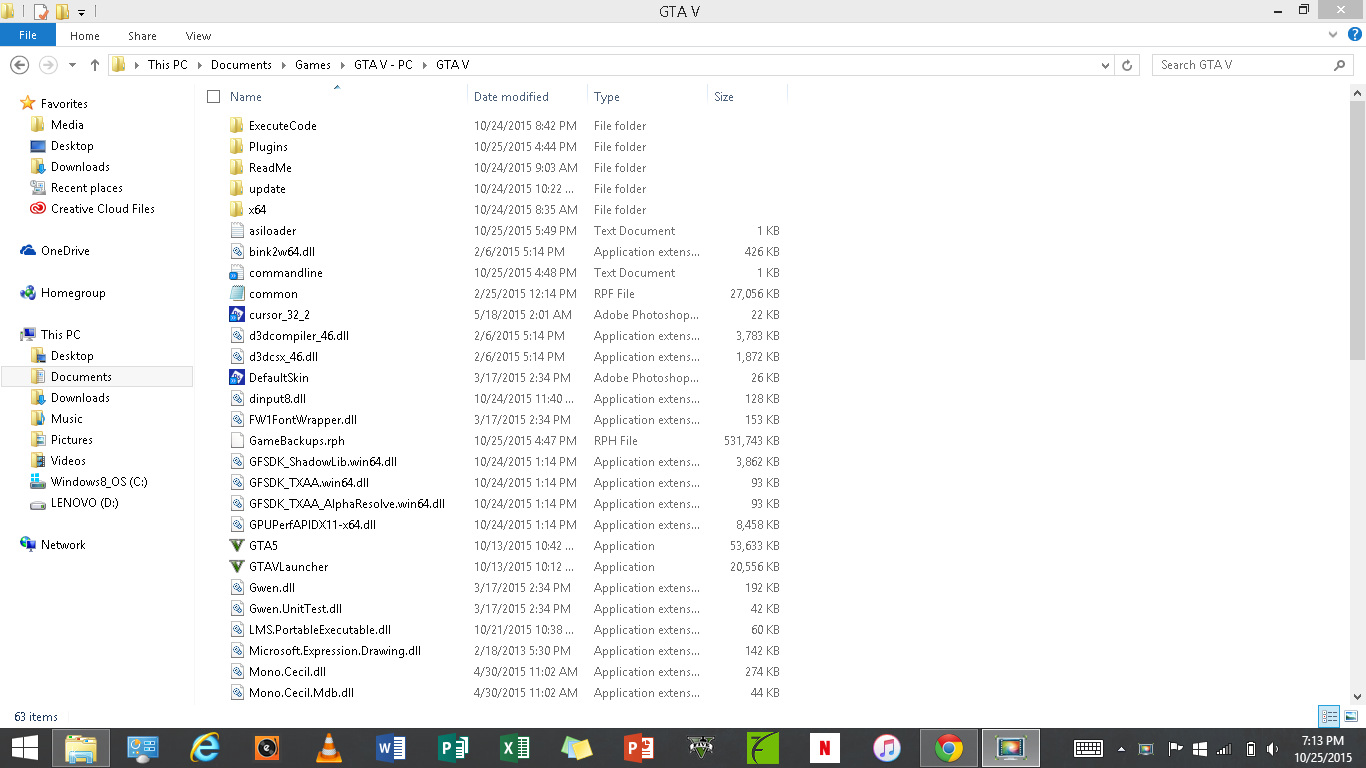Open Netflix from the taskbar

[x=825, y=748]
